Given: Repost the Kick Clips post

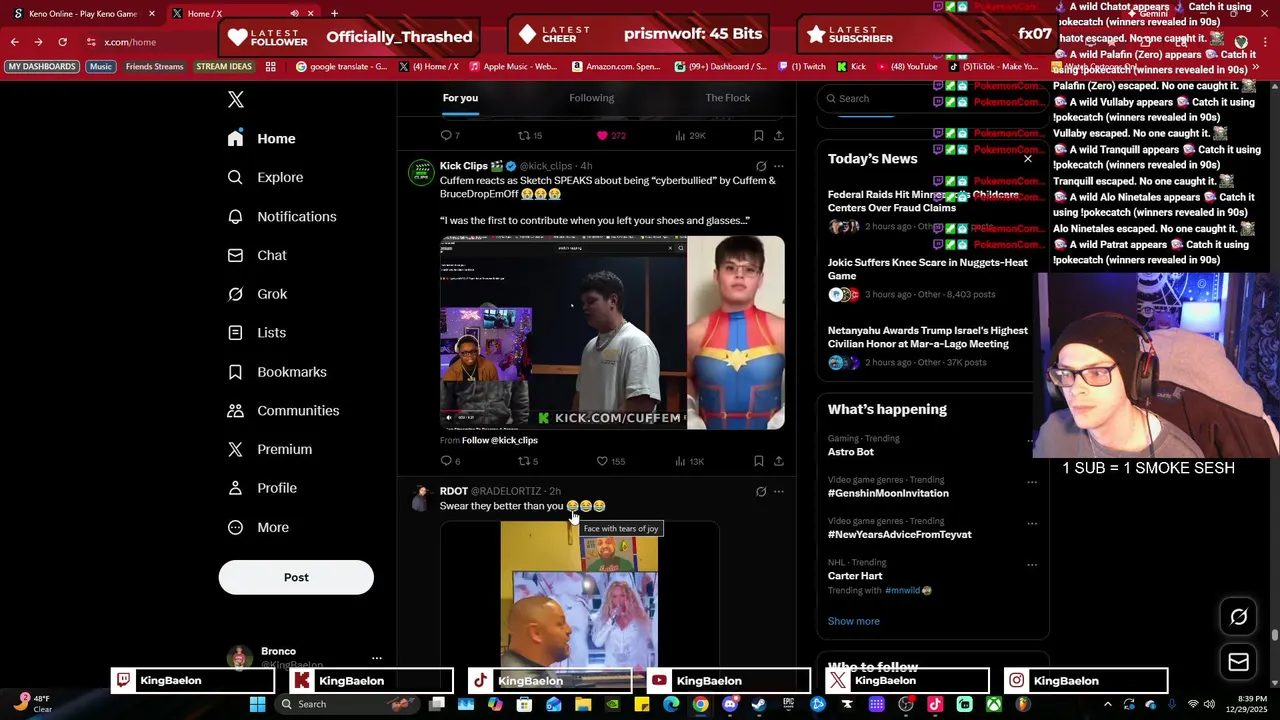Looking at the screenshot, I should (523, 461).
